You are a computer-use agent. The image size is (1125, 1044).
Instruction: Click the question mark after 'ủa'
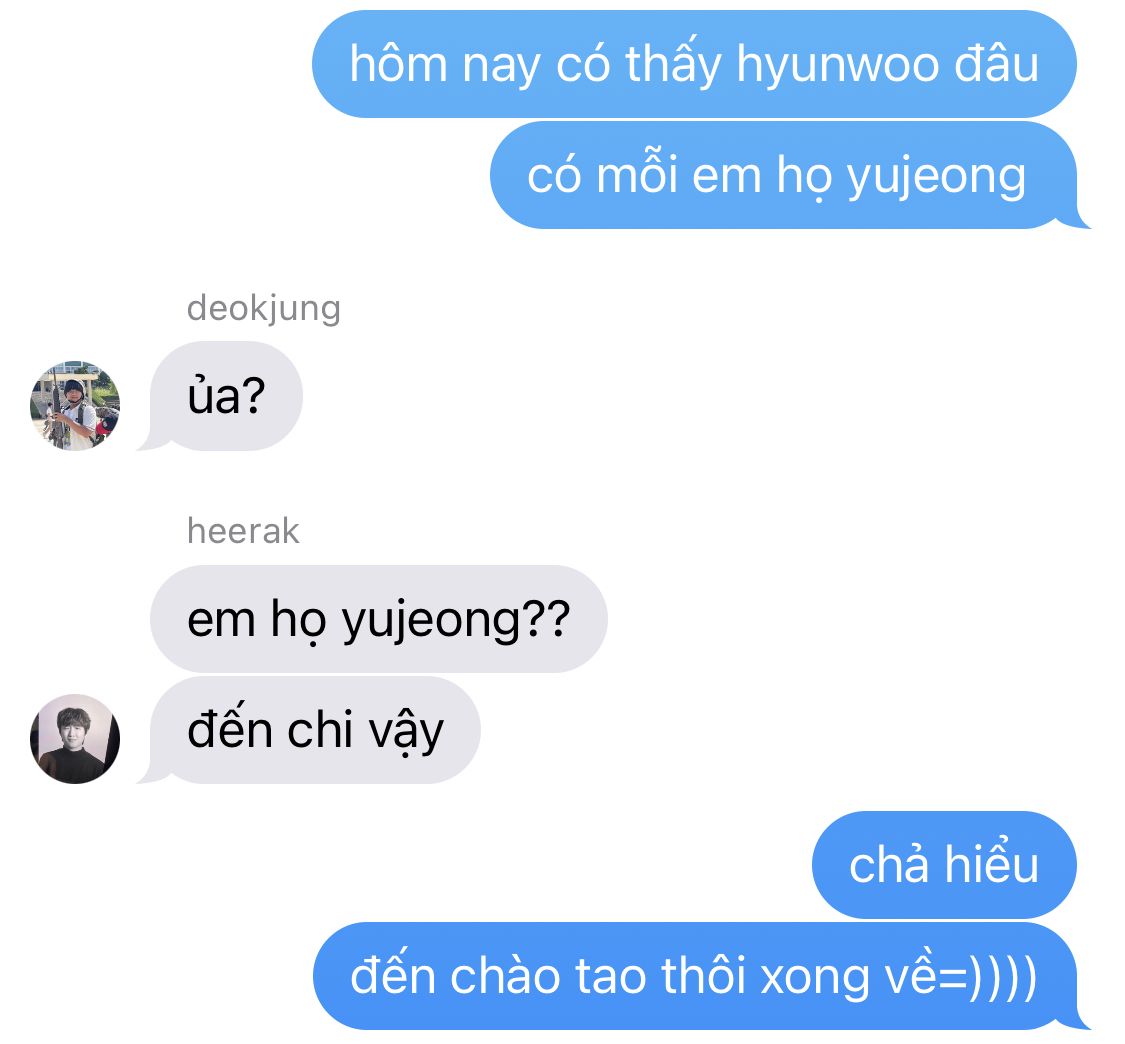[252, 396]
